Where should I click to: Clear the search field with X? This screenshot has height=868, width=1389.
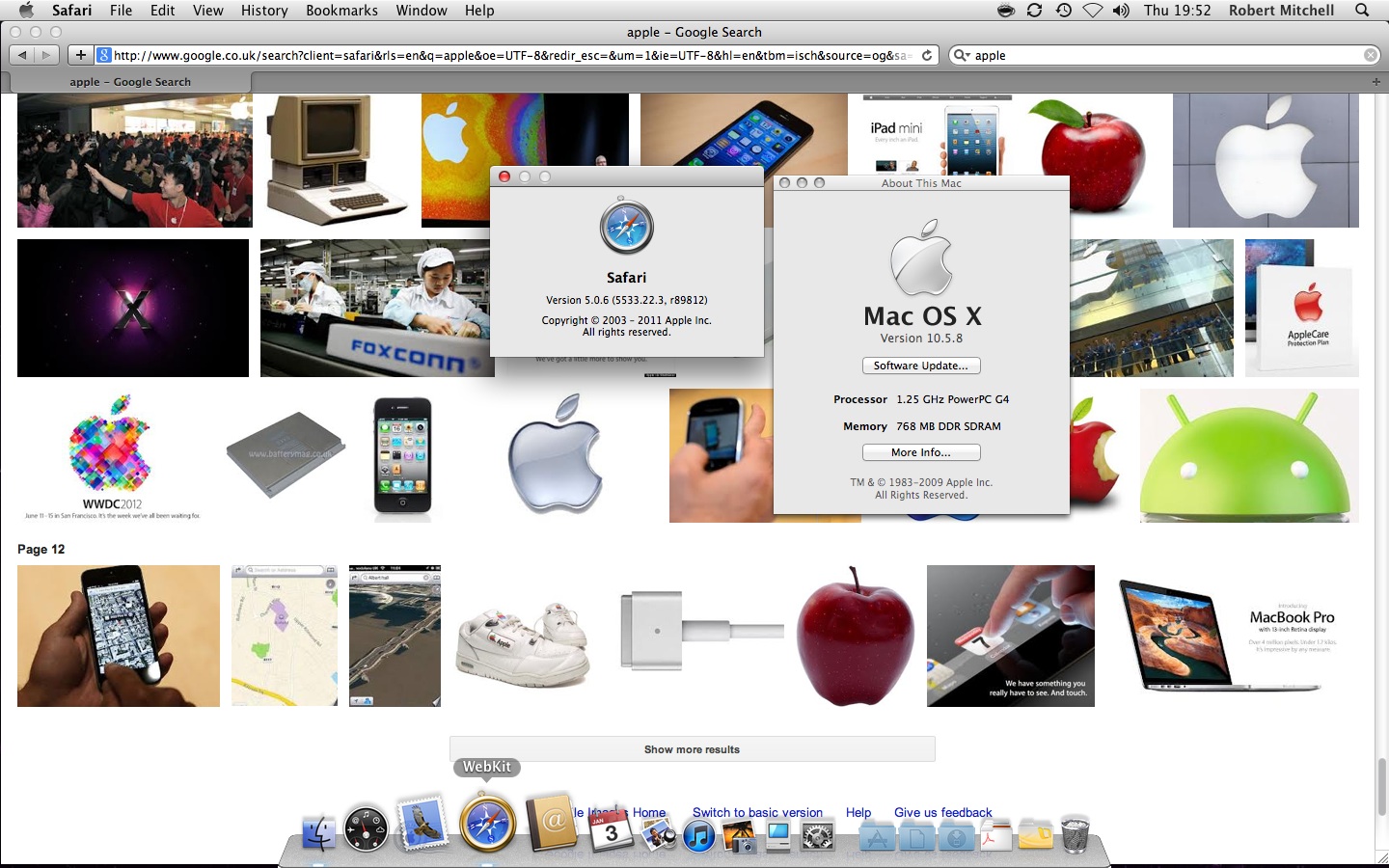point(1370,55)
